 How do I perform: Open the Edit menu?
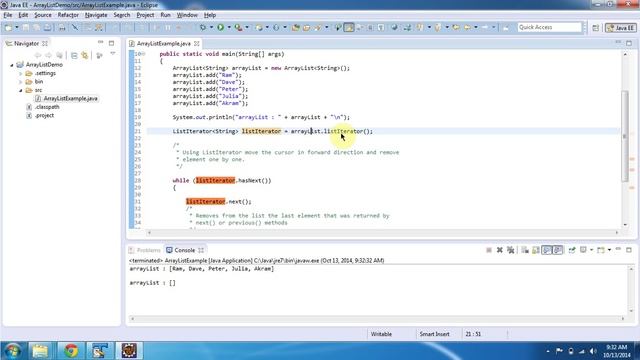[x=23, y=15]
